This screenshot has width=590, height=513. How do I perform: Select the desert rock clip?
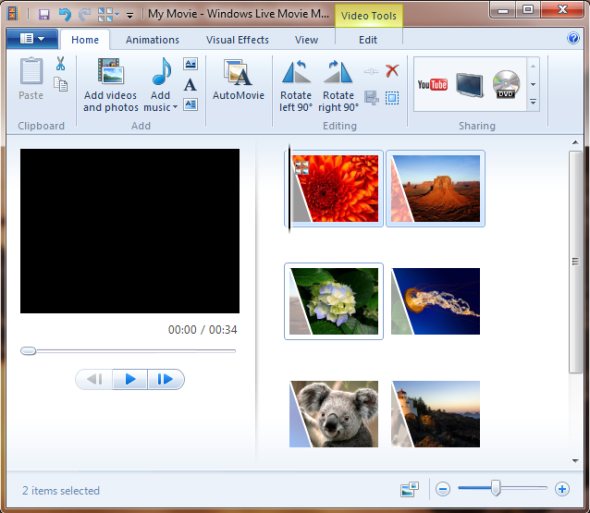point(436,188)
